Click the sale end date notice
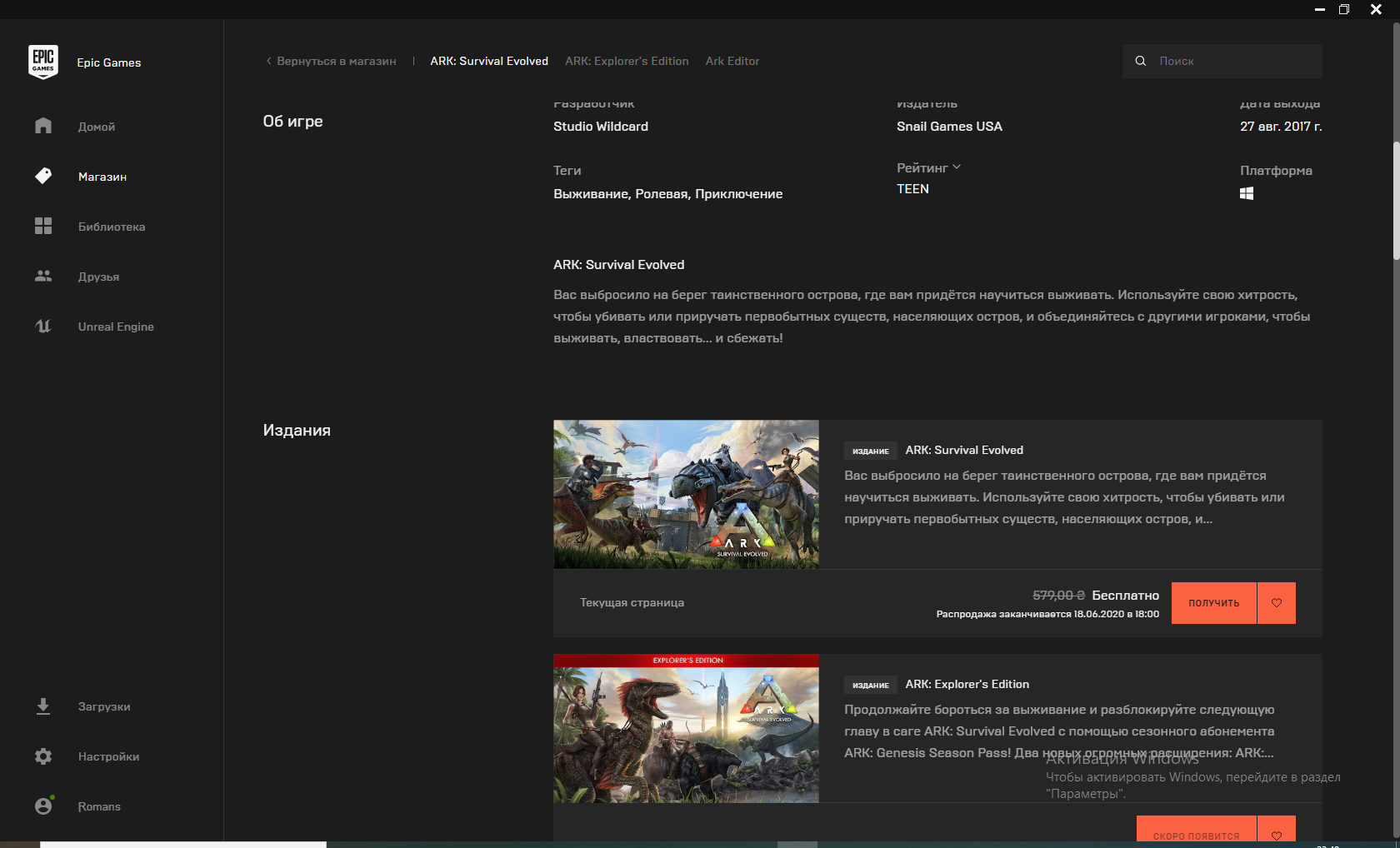Image resolution: width=1400 pixels, height=848 pixels. 1047,614
